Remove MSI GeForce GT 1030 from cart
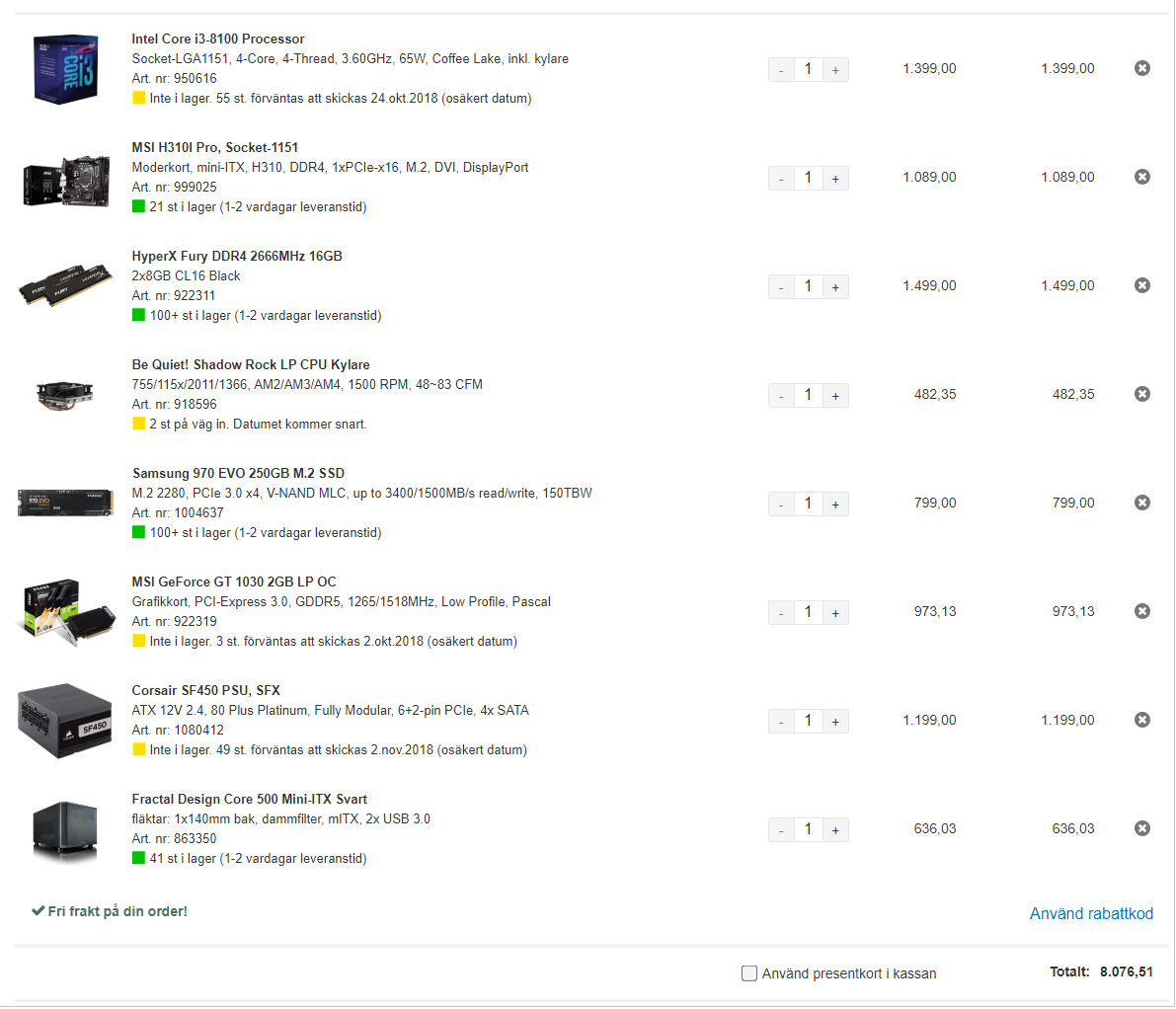This screenshot has width=1176, height=1009. point(1141,612)
